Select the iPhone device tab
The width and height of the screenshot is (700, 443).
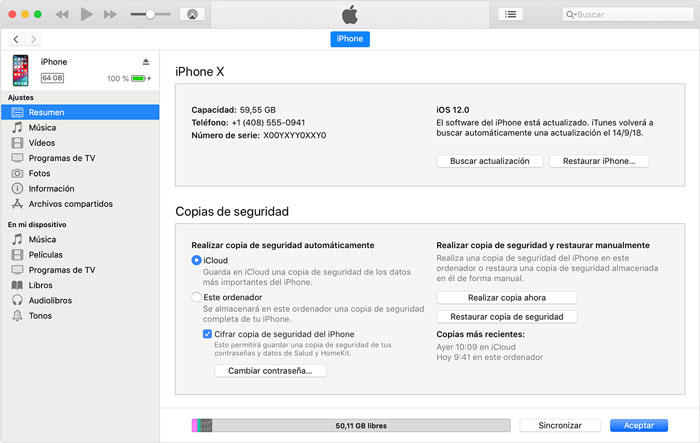[x=350, y=39]
